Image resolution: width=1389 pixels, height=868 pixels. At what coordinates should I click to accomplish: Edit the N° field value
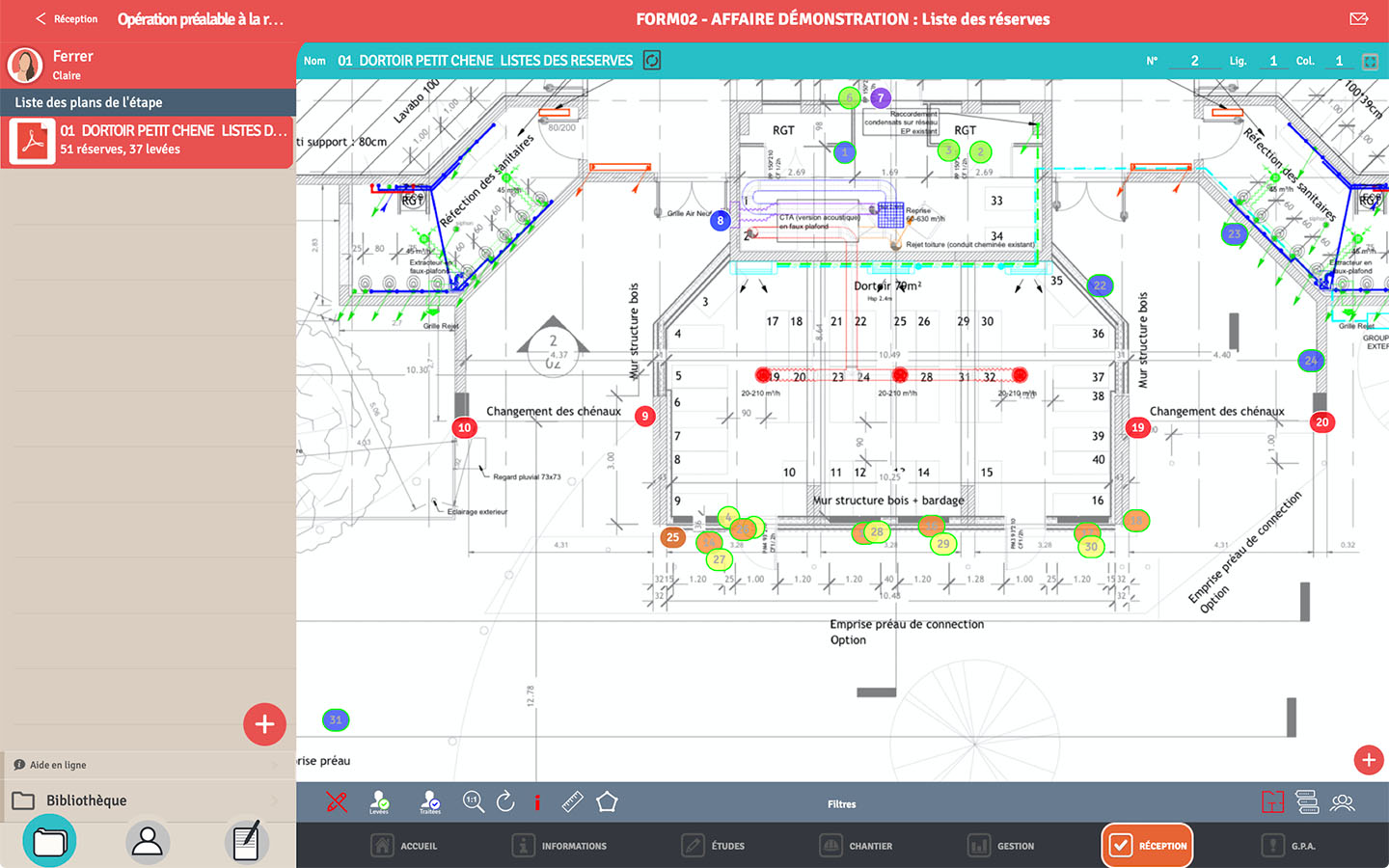click(x=1194, y=61)
